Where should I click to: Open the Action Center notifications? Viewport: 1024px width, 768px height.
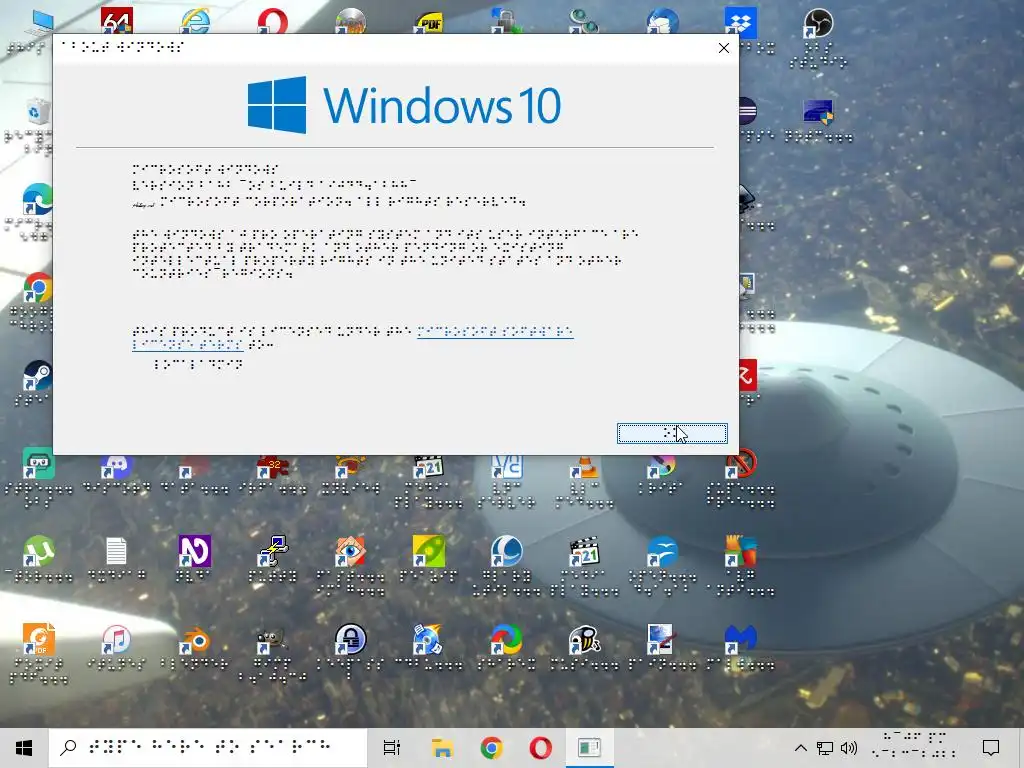991,748
